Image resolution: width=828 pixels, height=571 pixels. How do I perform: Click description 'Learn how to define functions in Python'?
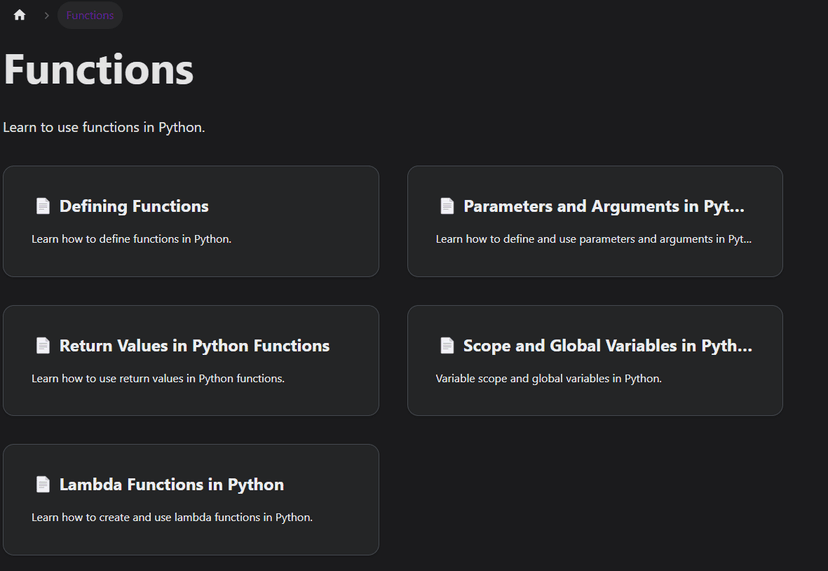click(x=131, y=239)
